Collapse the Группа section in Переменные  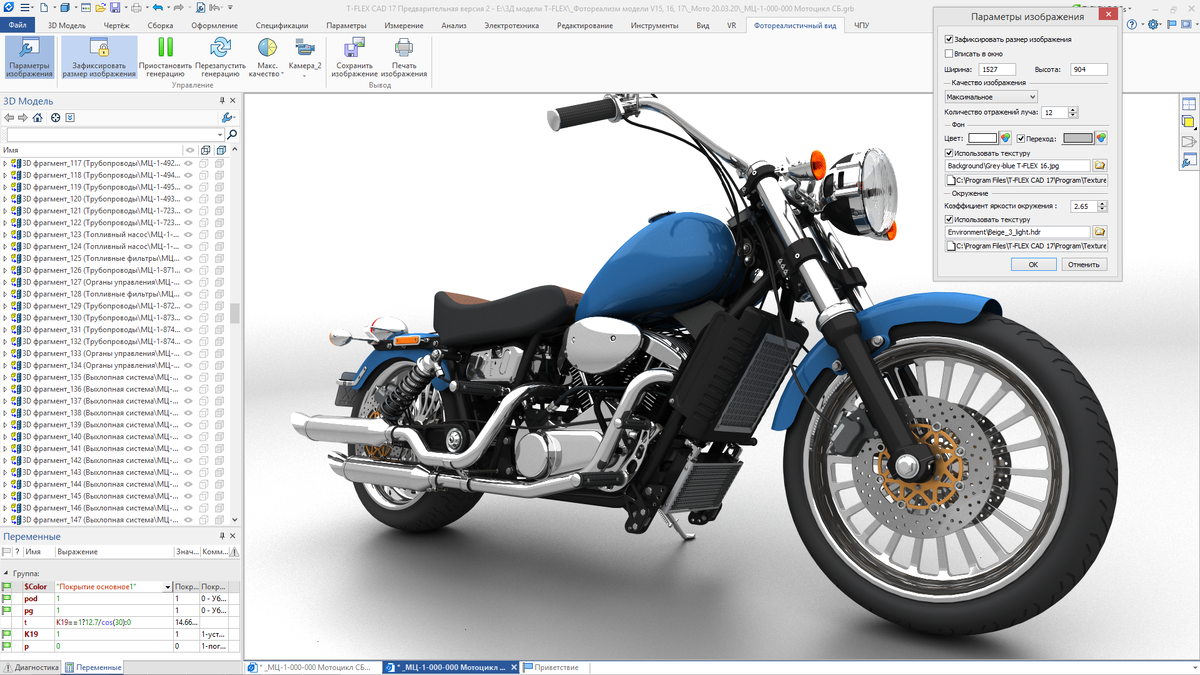click(x=5, y=574)
